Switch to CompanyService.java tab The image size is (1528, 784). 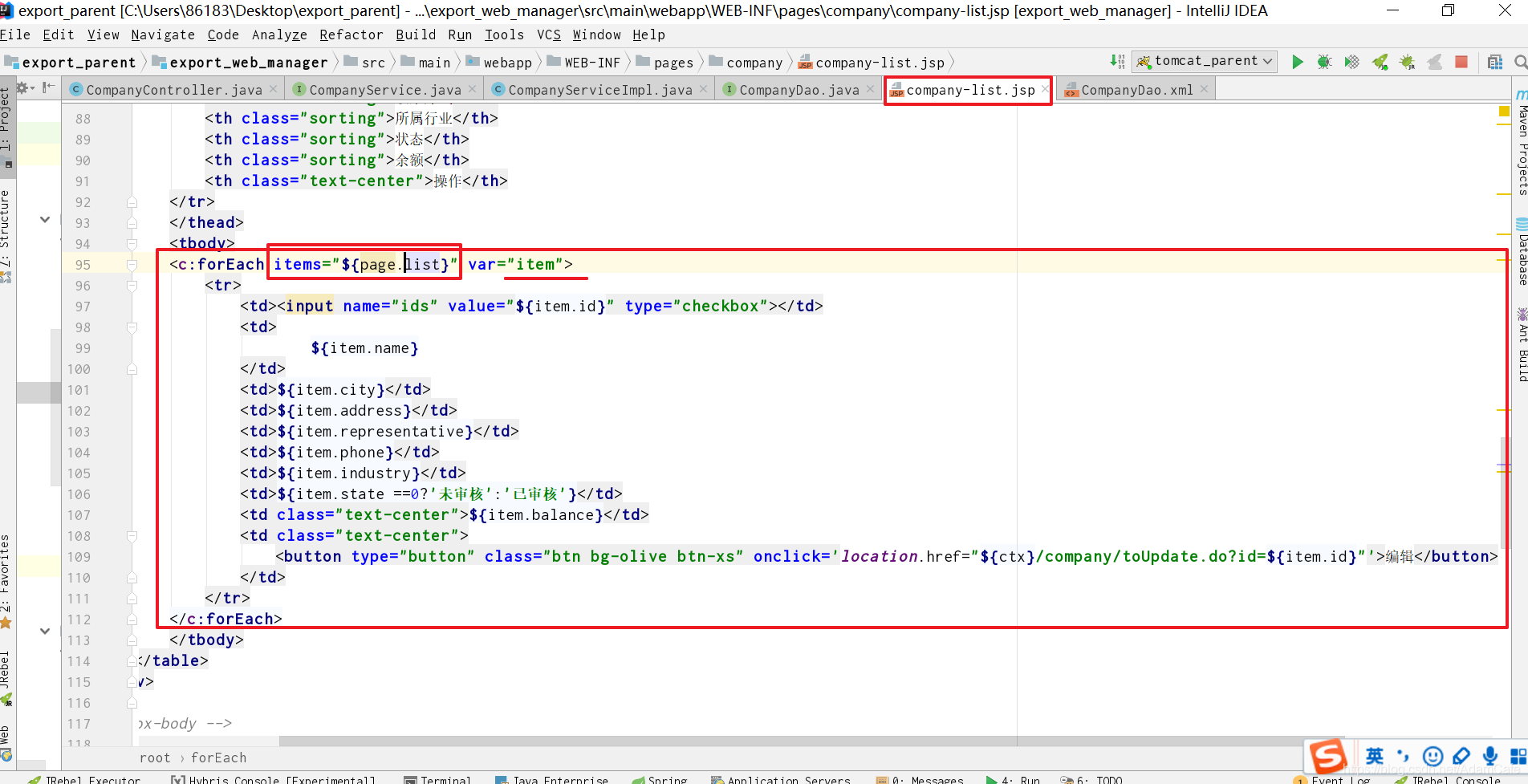coord(385,90)
